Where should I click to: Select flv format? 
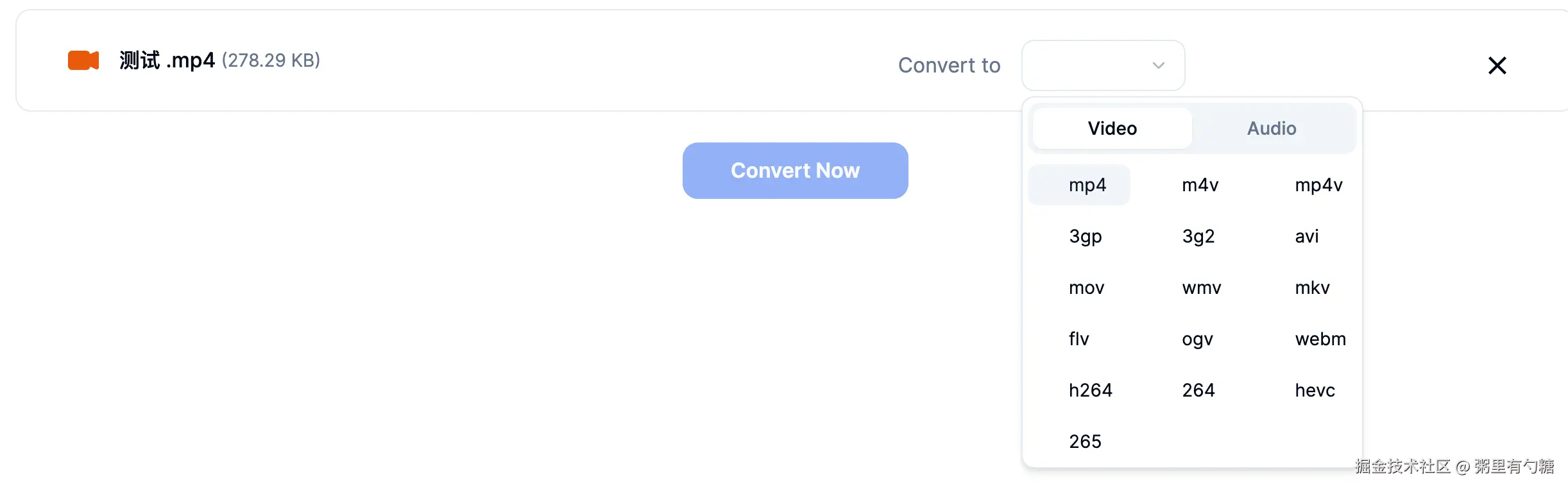[x=1079, y=339]
